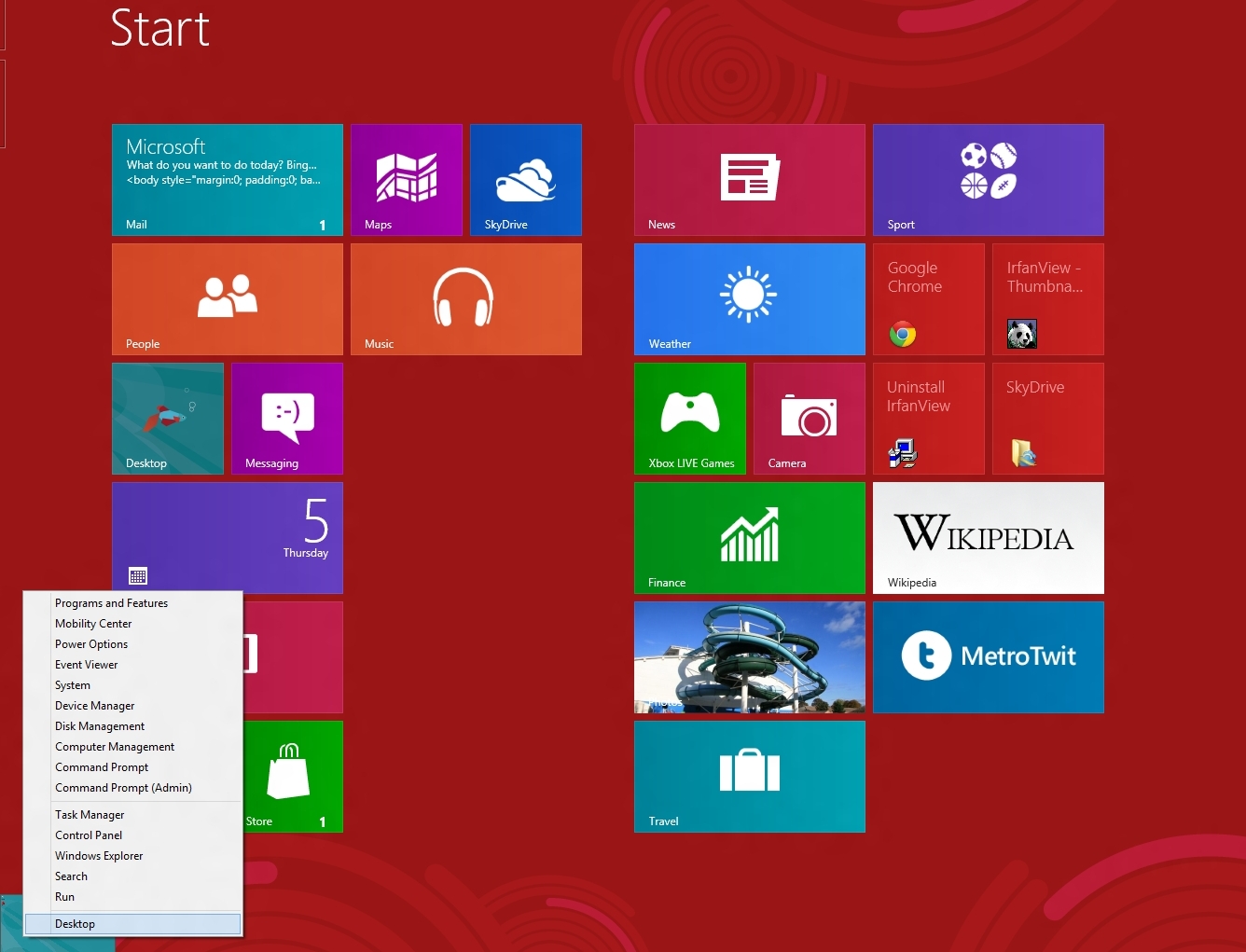1246x952 pixels.
Task: Open the Travel app
Action: point(749,776)
